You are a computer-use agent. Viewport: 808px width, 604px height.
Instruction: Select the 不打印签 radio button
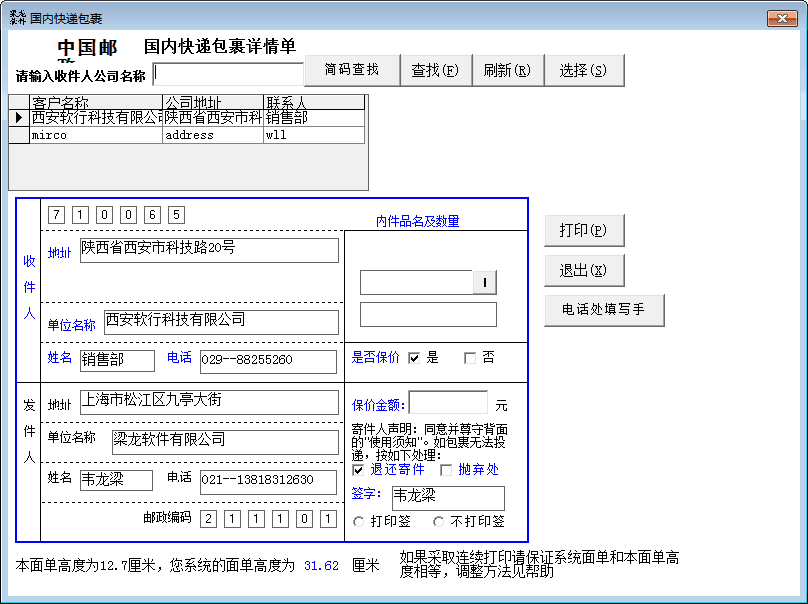(438, 522)
